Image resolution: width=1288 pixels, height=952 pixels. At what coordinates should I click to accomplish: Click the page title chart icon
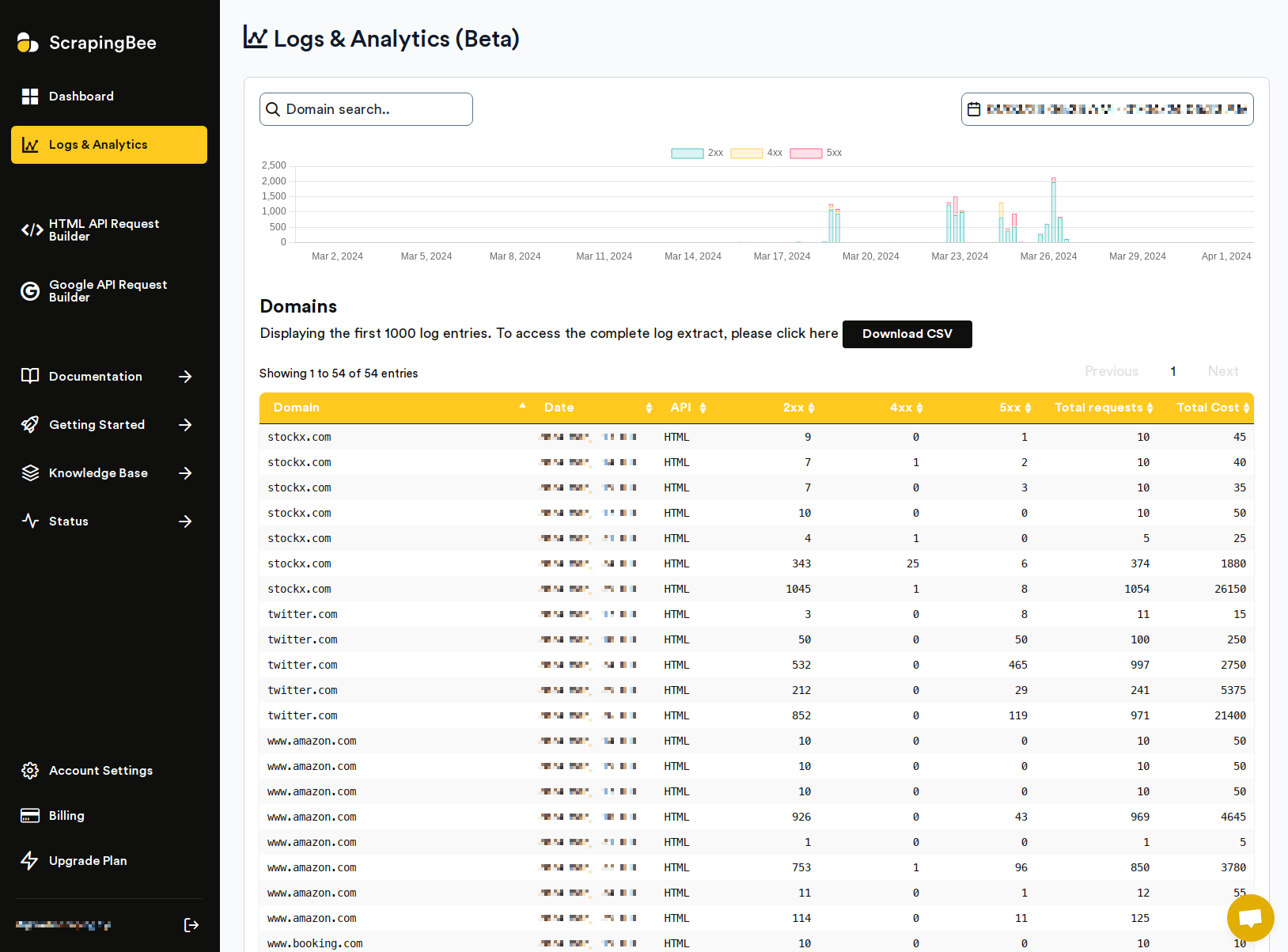point(256,37)
